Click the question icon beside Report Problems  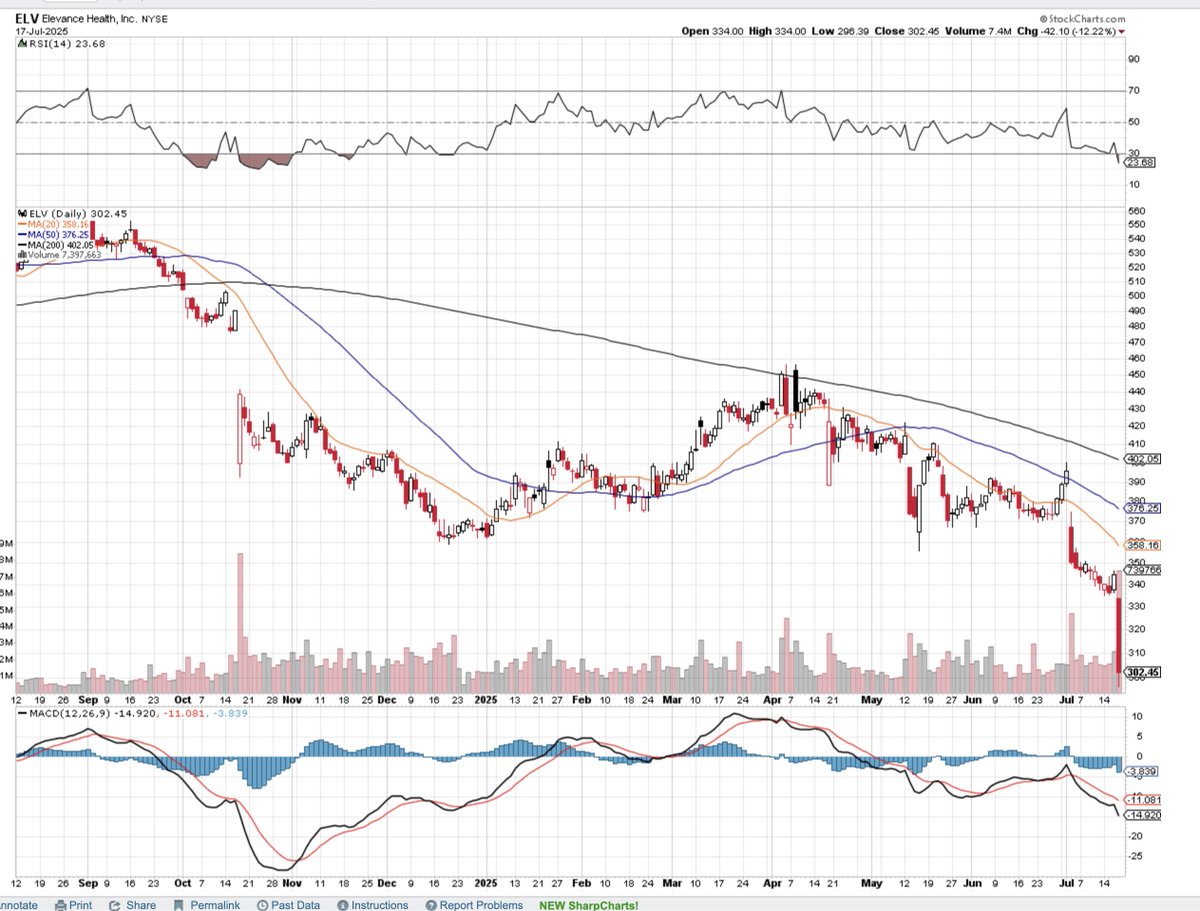pos(431,905)
